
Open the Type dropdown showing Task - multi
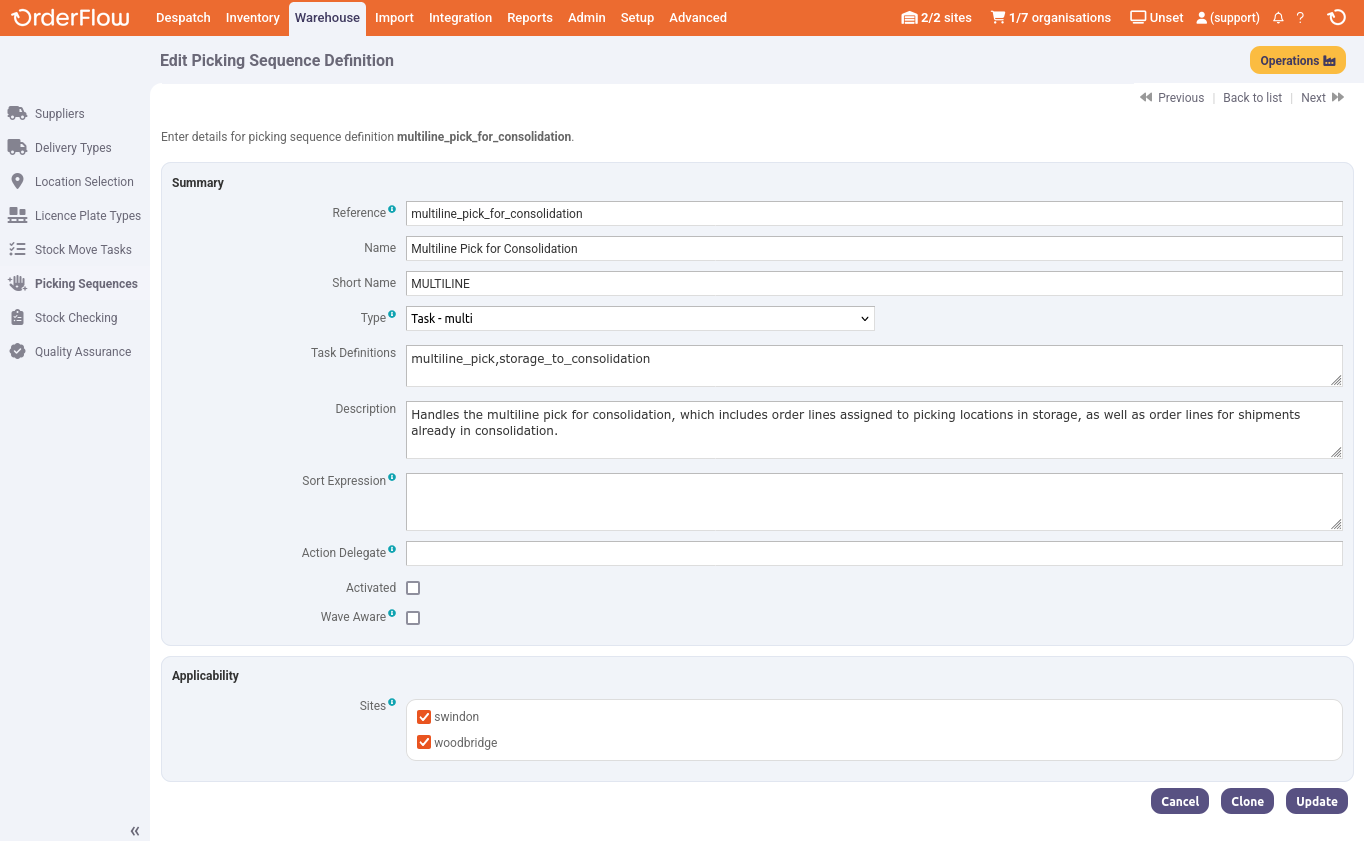pos(640,318)
